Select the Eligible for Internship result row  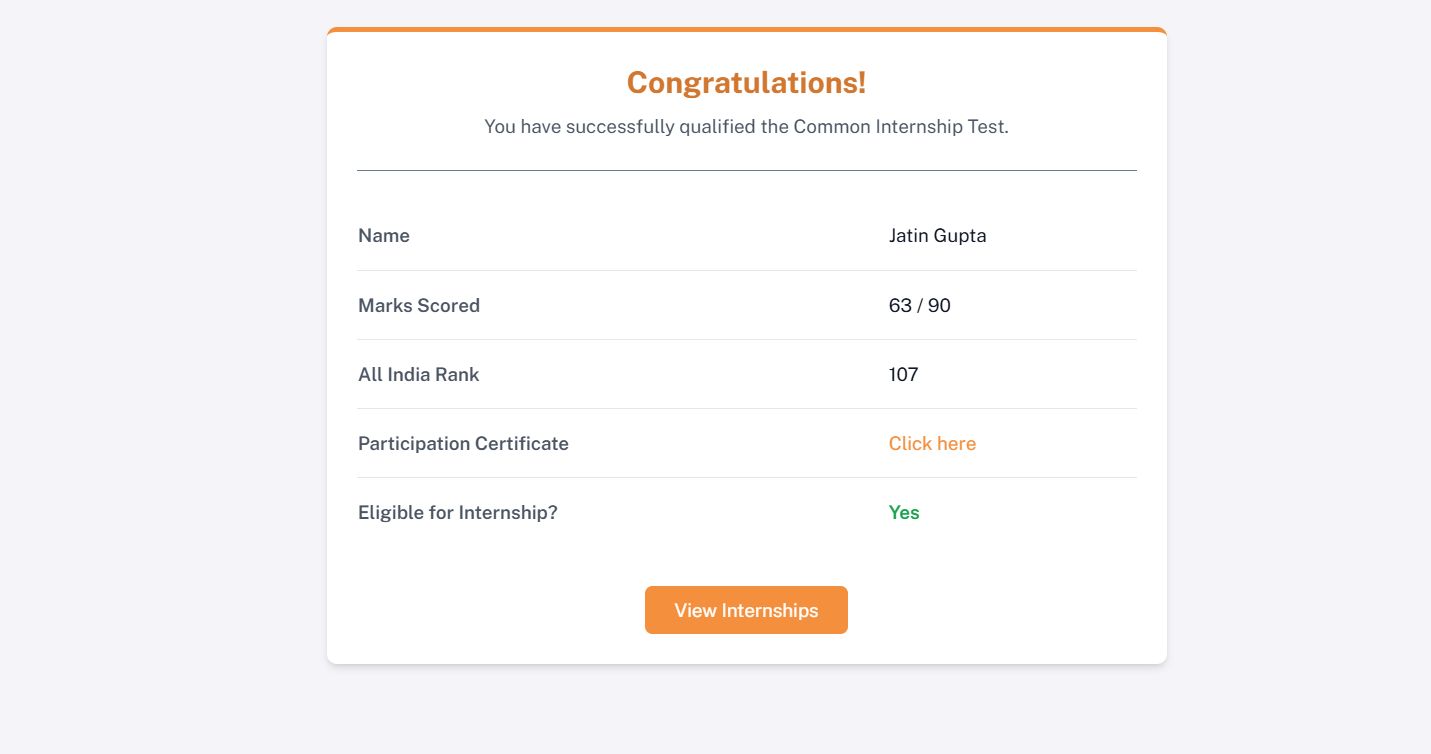tap(746, 512)
